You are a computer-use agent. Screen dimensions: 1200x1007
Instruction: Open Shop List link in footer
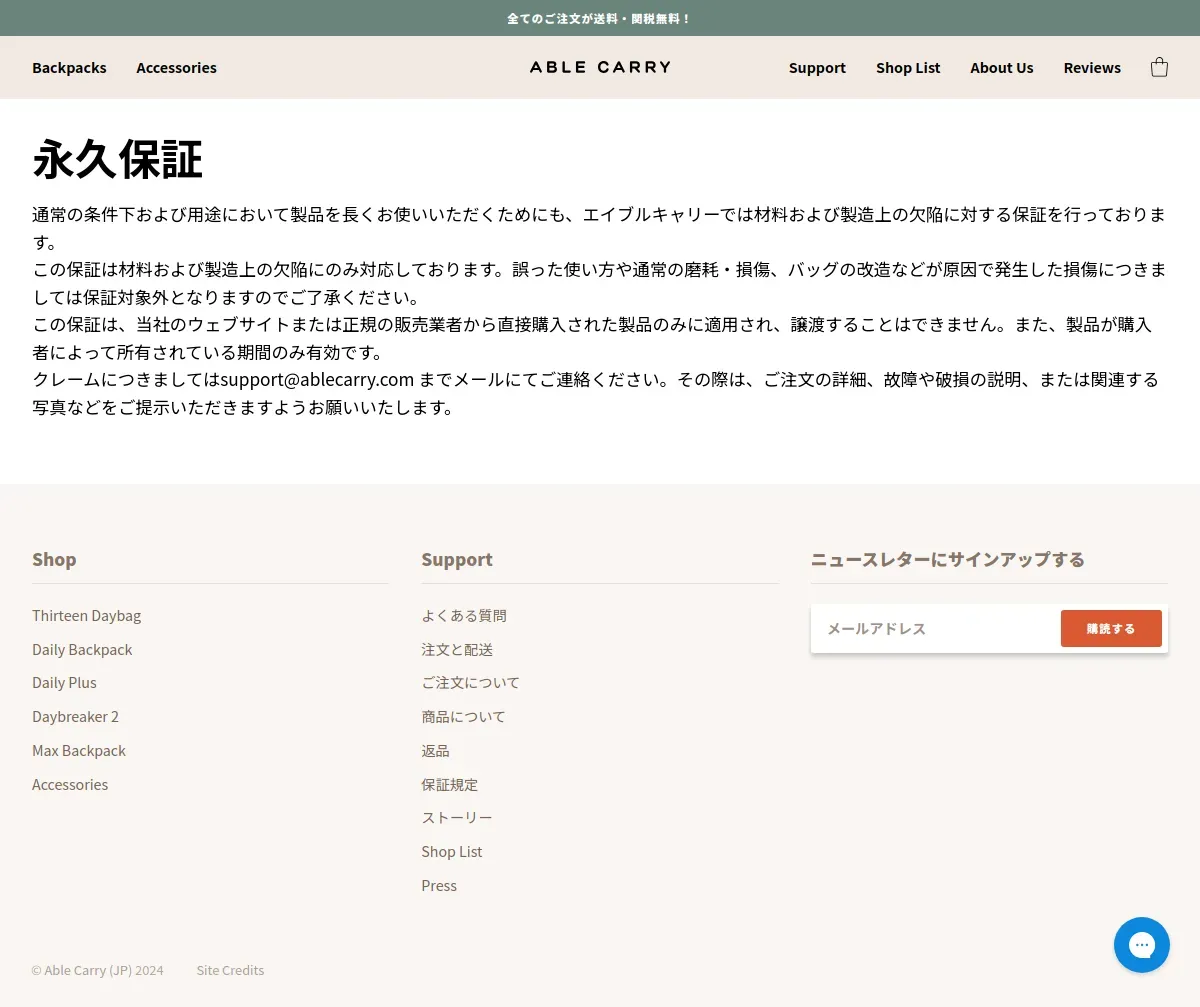point(451,852)
